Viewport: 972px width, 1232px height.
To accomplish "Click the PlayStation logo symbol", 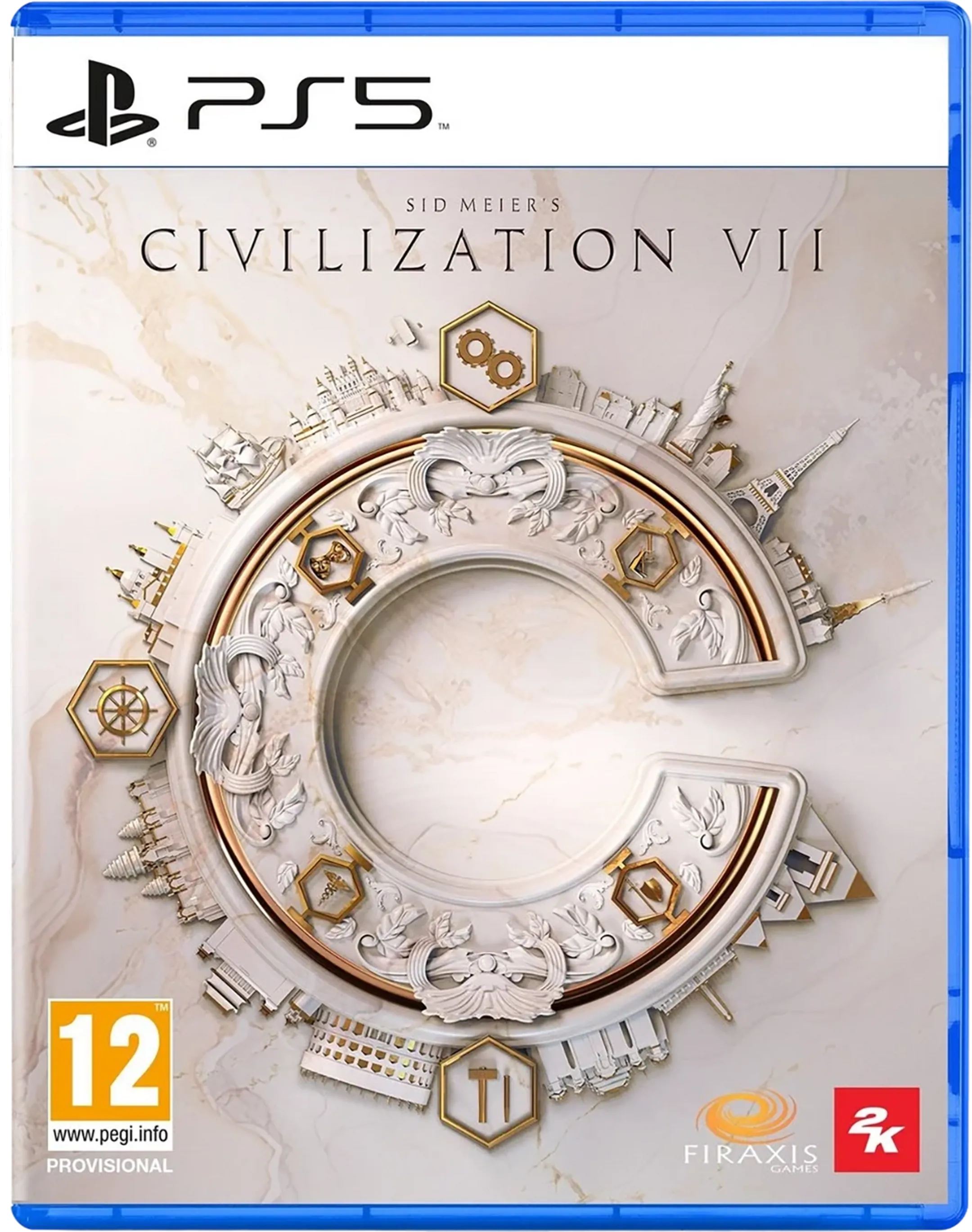I will [103, 104].
